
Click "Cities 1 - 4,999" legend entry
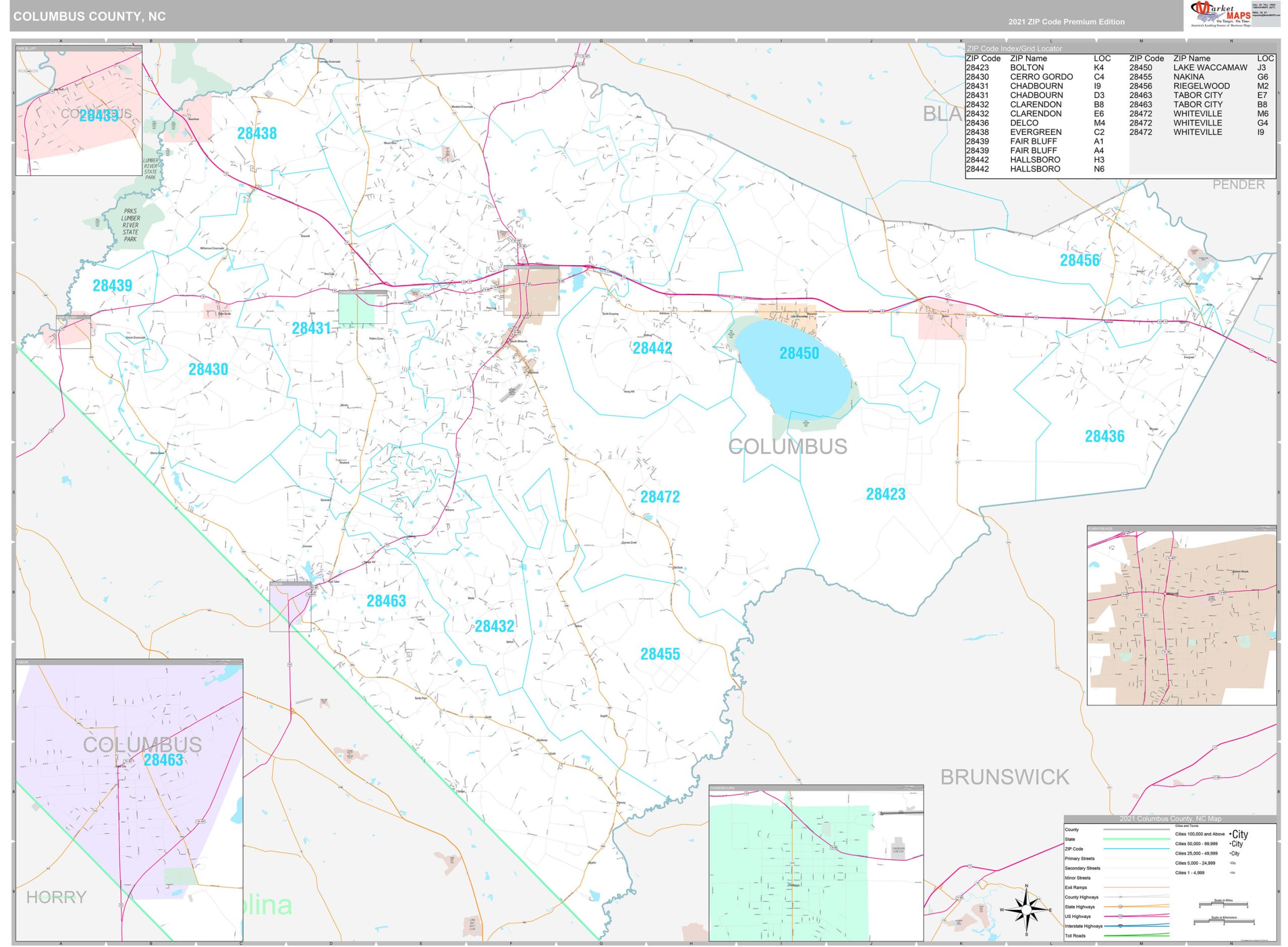coord(1190,873)
